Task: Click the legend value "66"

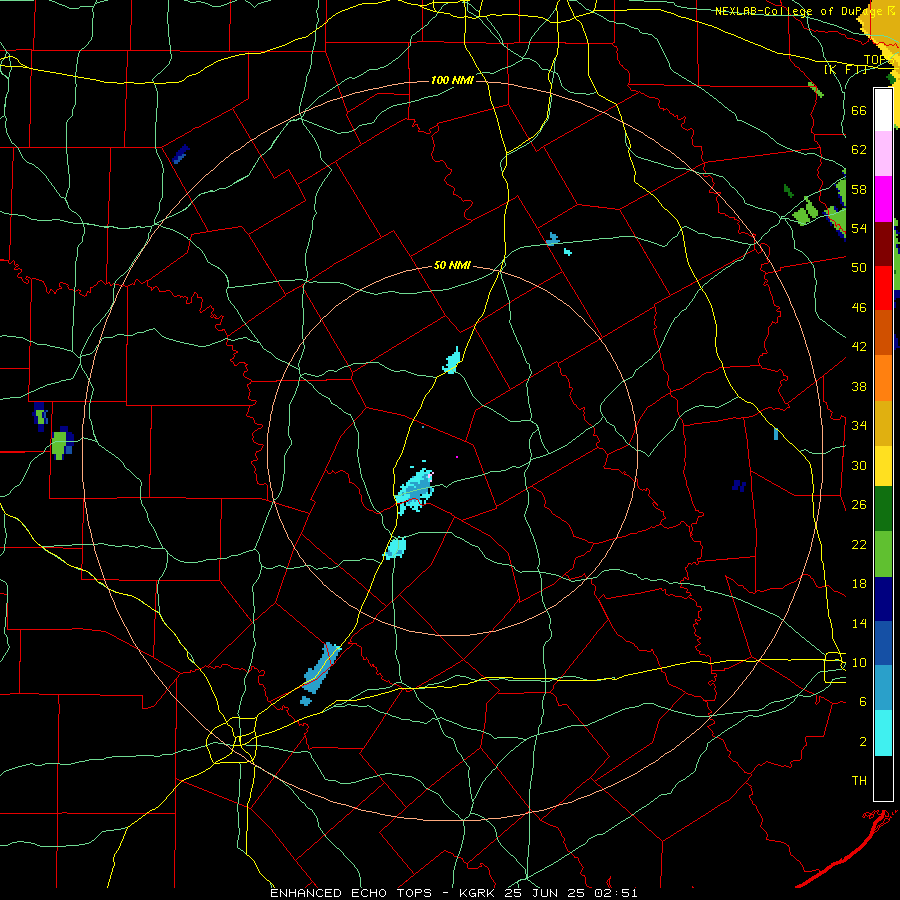Action: pos(859,111)
